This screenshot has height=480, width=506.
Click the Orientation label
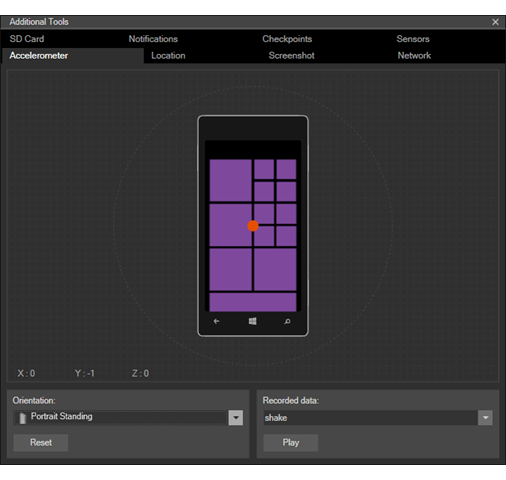pos(34,400)
